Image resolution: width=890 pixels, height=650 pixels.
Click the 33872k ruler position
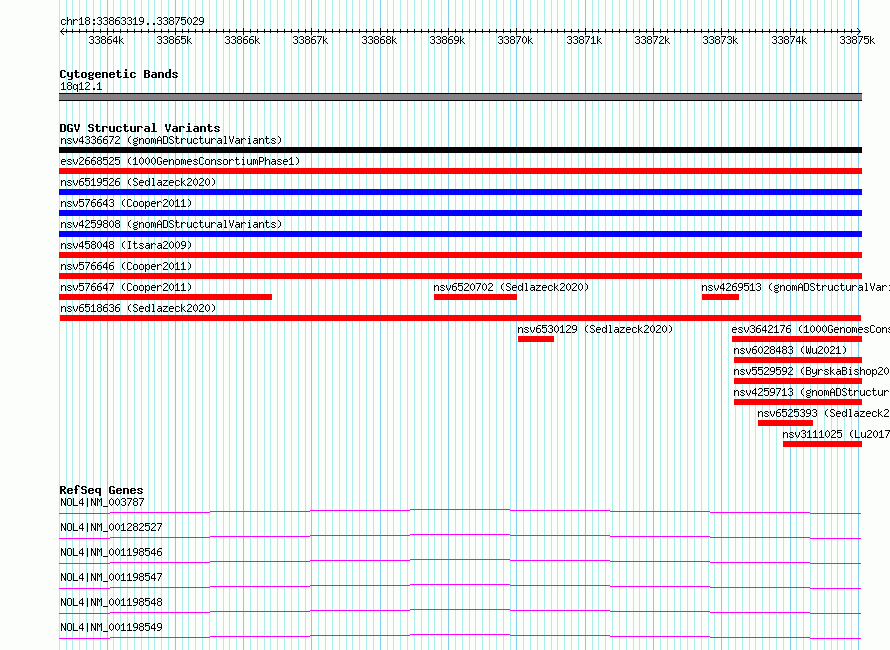click(652, 40)
